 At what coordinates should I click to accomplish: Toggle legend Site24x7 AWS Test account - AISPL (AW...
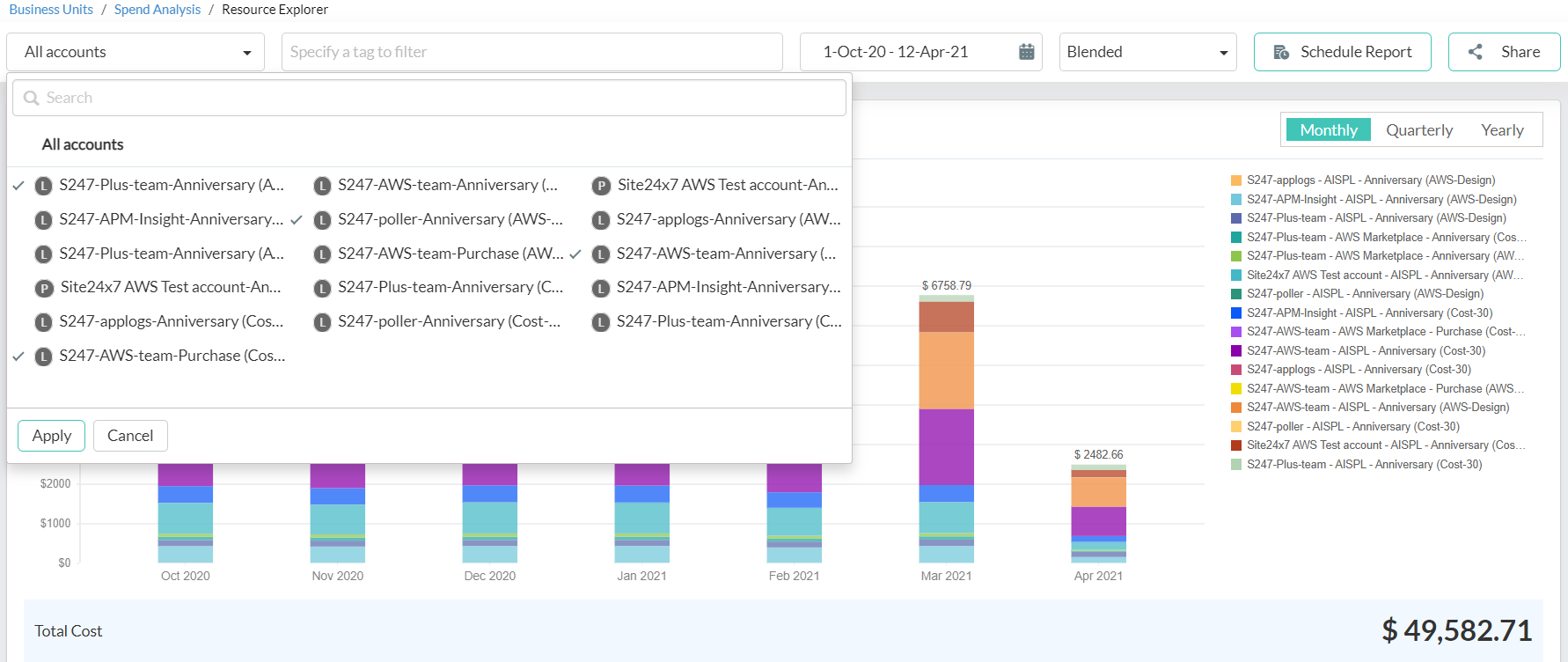(x=1386, y=276)
